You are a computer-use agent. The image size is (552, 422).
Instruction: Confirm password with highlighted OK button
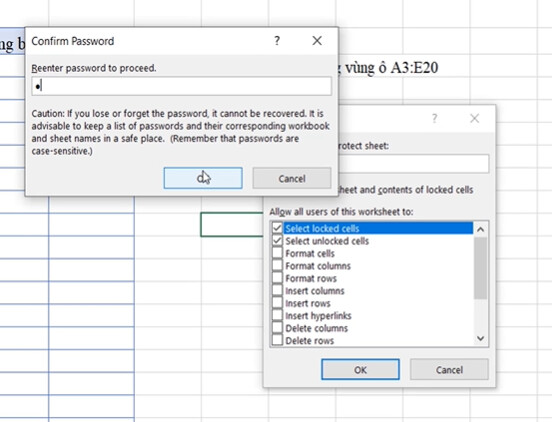coord(203,178)
